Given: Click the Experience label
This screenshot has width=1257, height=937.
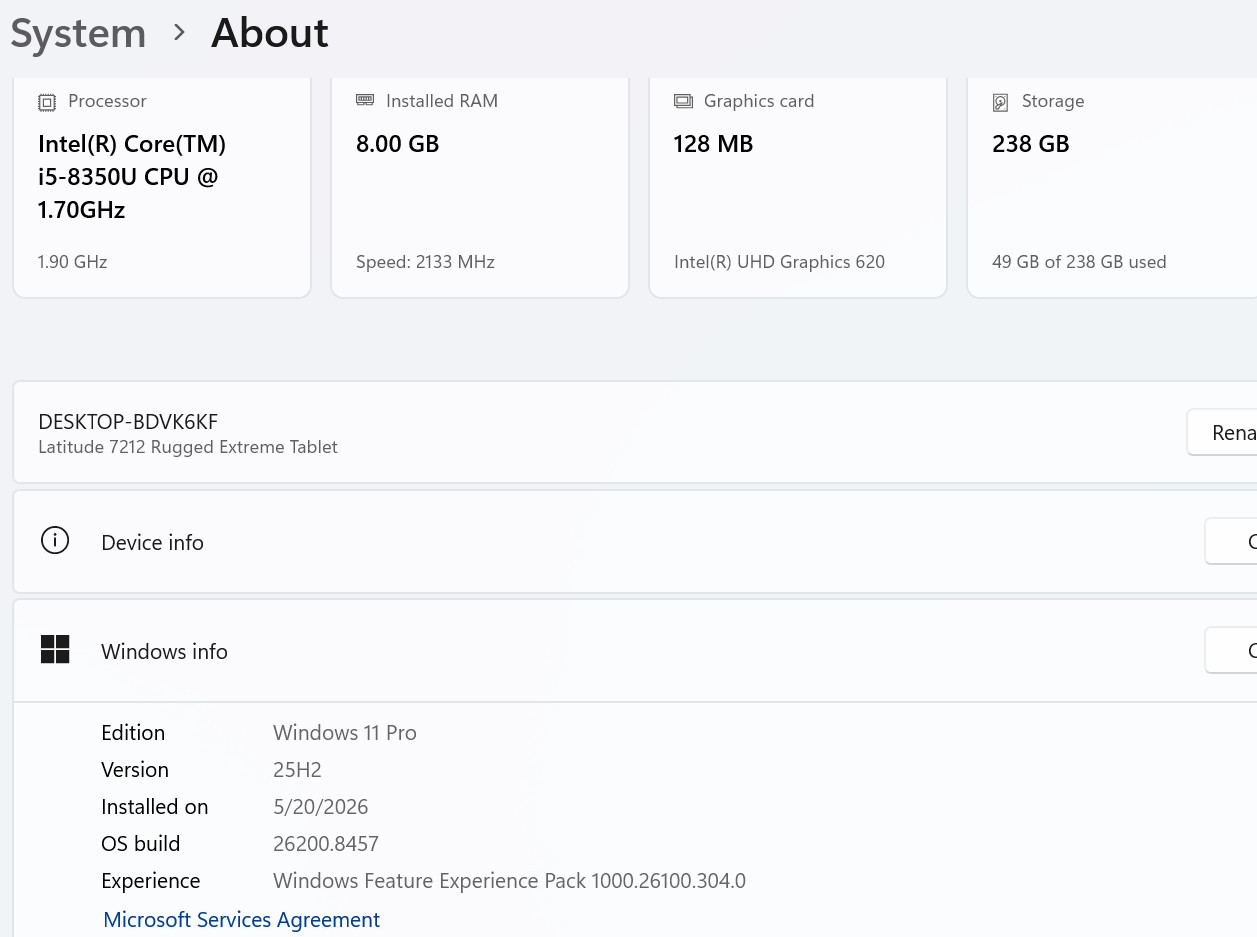Looking at the screenshot, I should coord(151,881).
